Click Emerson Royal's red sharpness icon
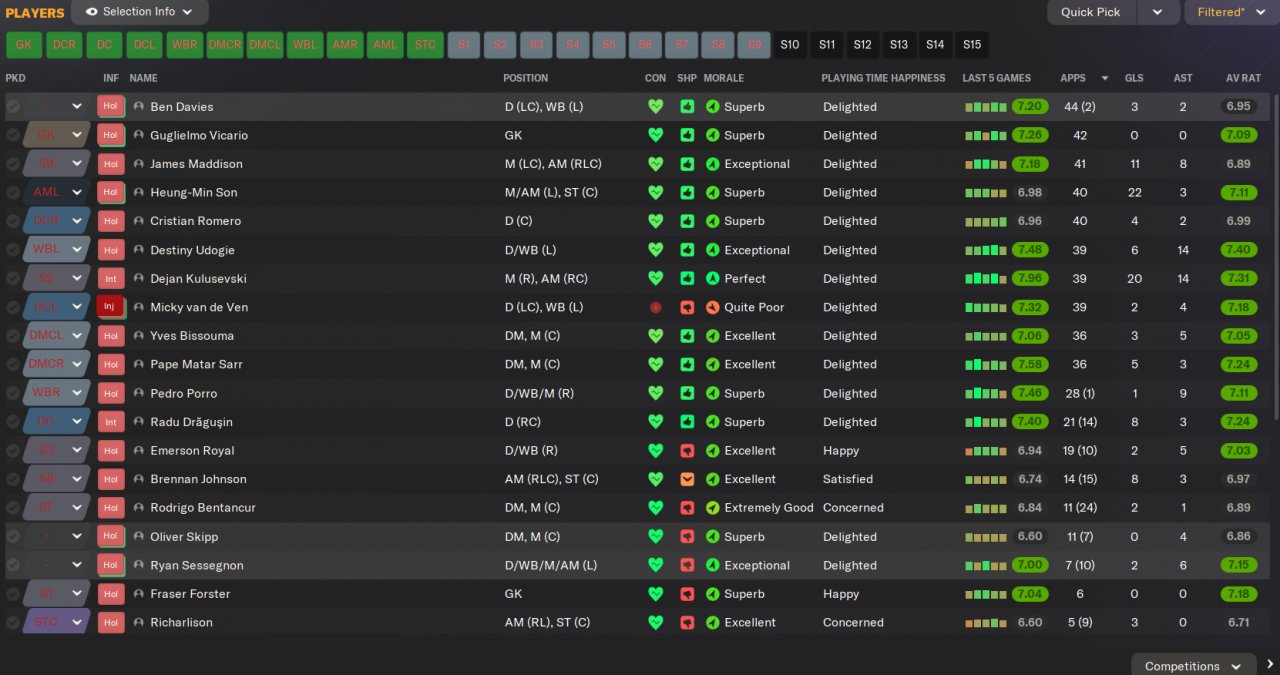The image size is (1280, 675). [687, 450]
